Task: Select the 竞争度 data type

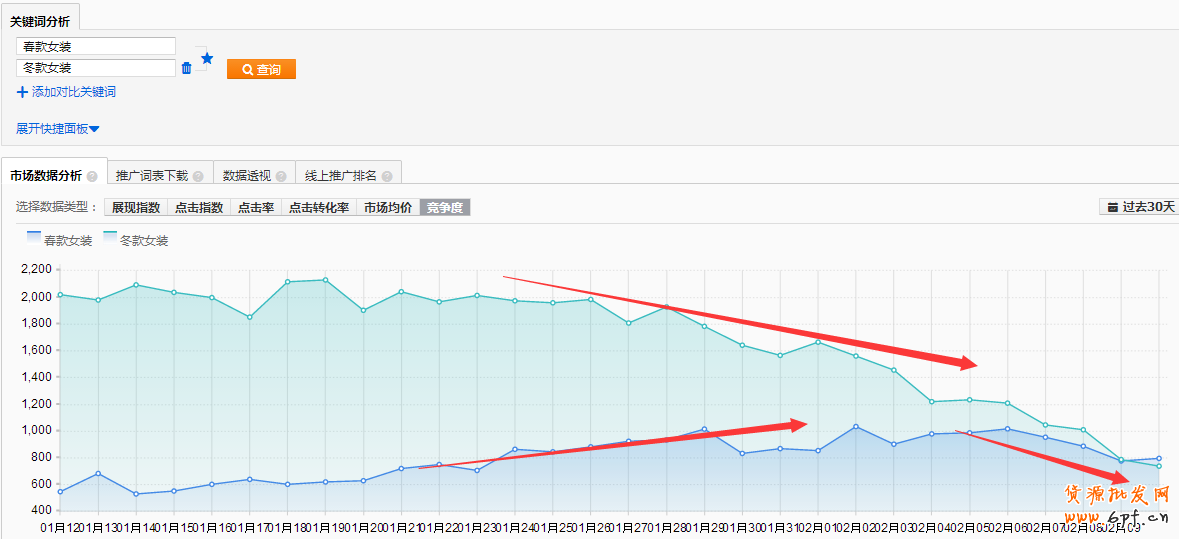Action: click(x=444, y=208)
